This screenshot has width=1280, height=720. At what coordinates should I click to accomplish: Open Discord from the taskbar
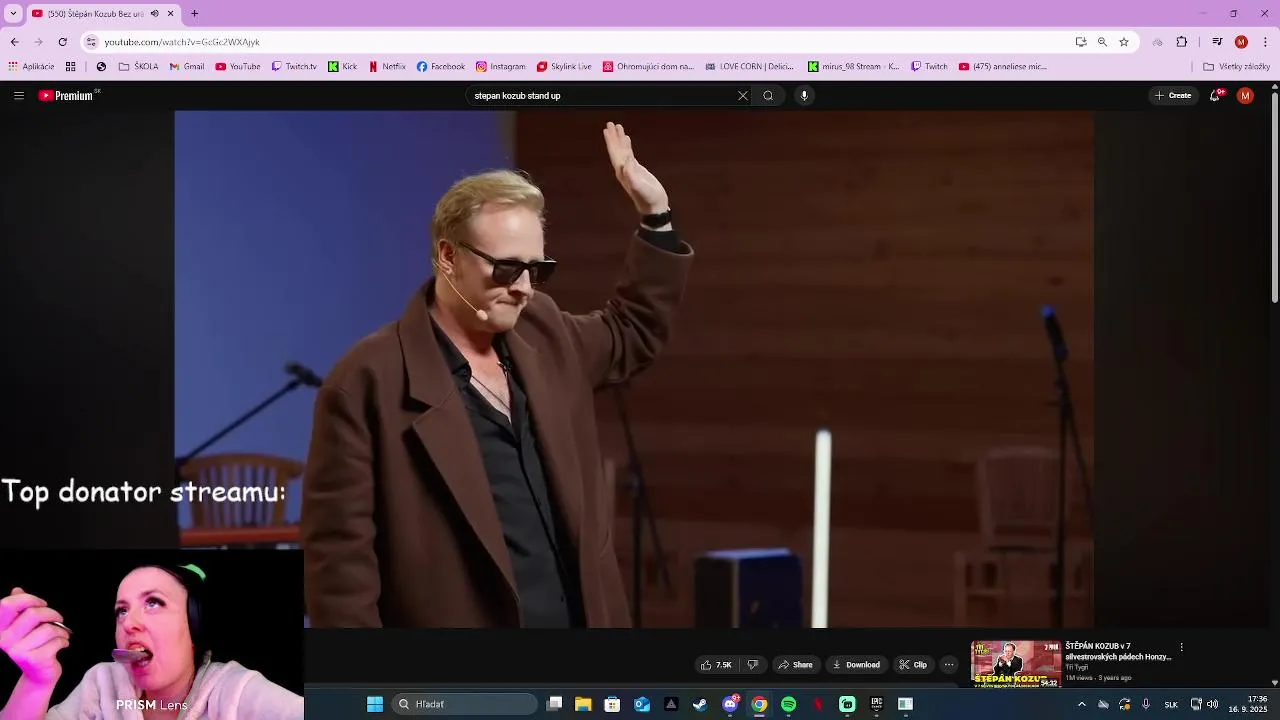tap(730, 704)
